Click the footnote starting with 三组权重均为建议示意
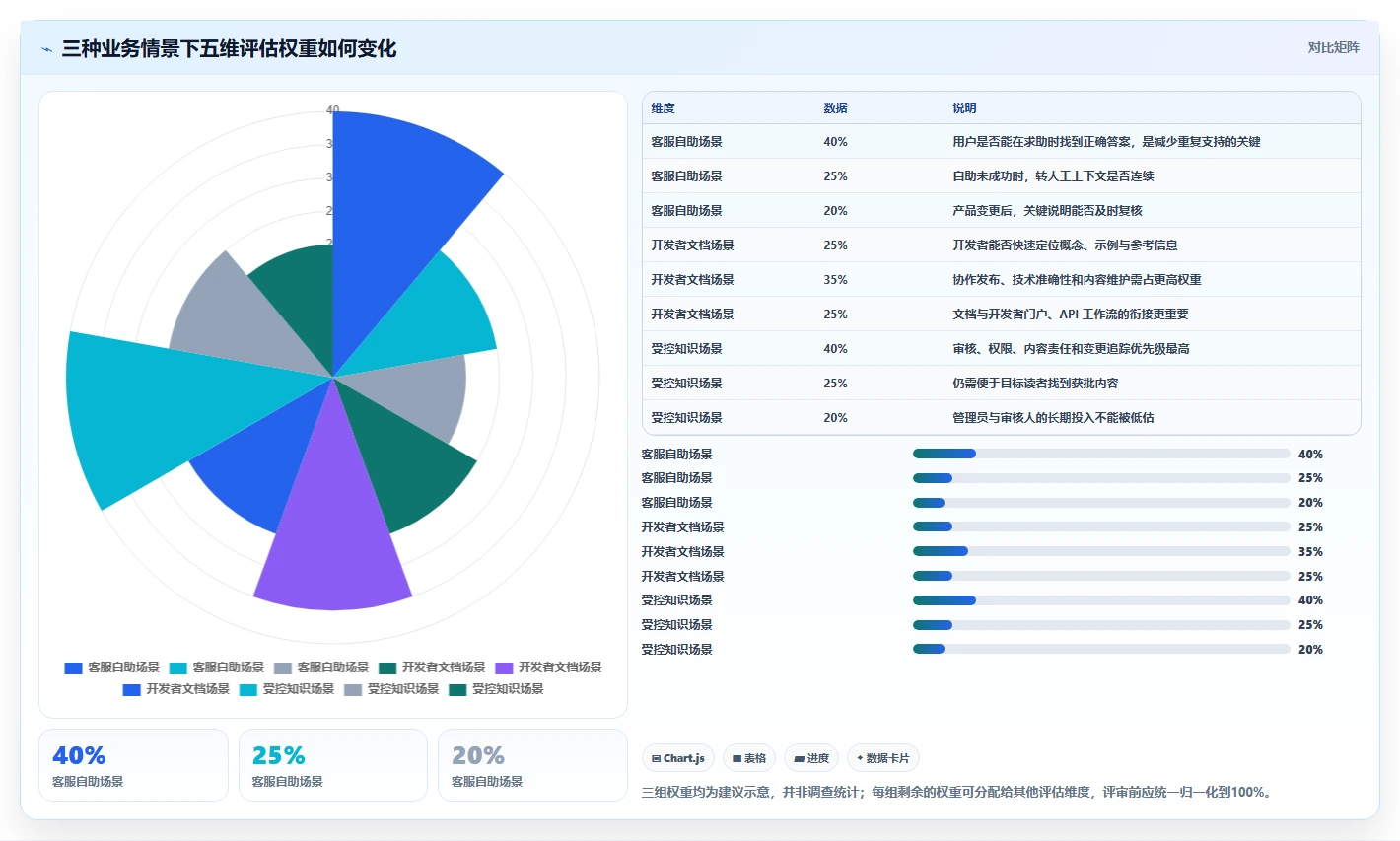Screen dimensions: 1400x841 click(956, 793)
